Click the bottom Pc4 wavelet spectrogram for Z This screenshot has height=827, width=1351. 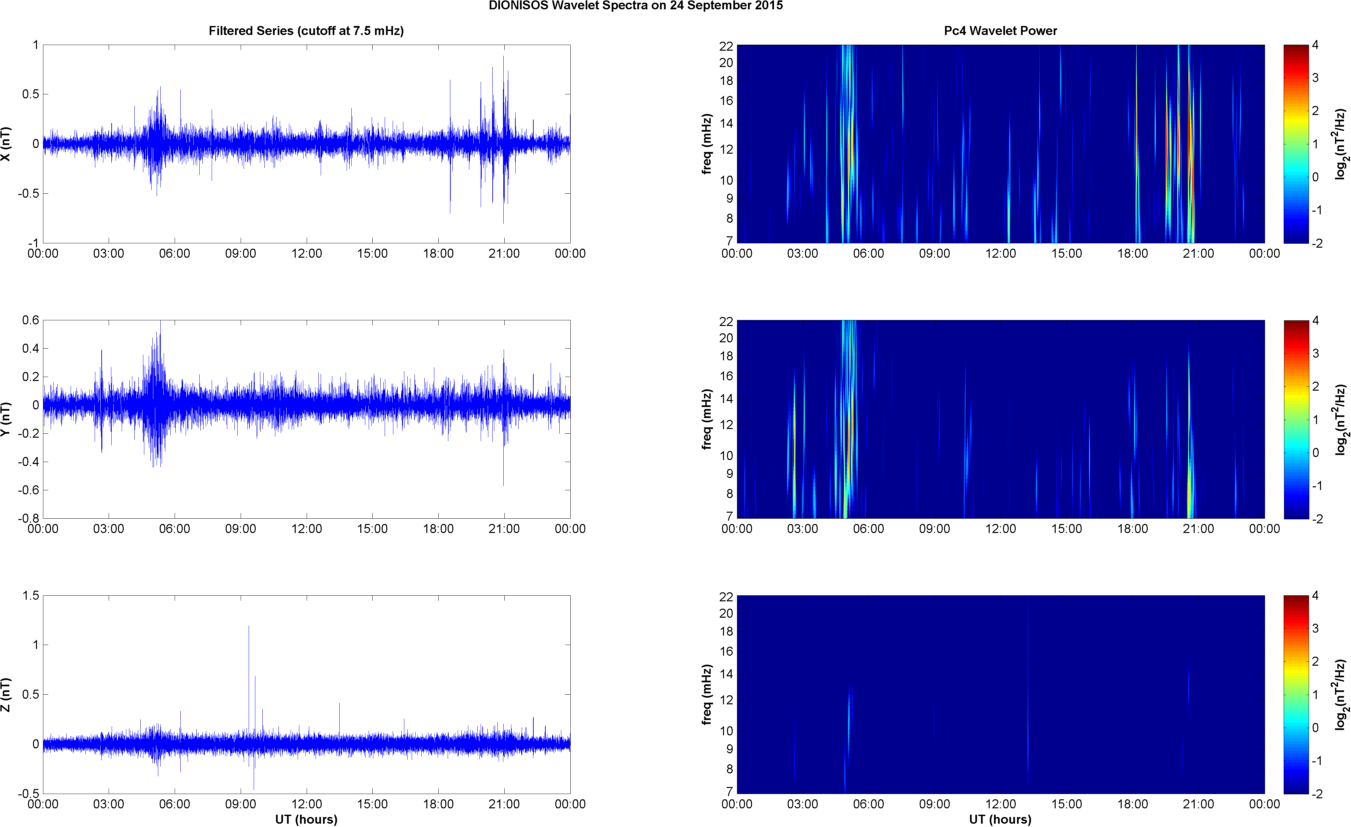pyautogui.click(x=1001, y=694)
